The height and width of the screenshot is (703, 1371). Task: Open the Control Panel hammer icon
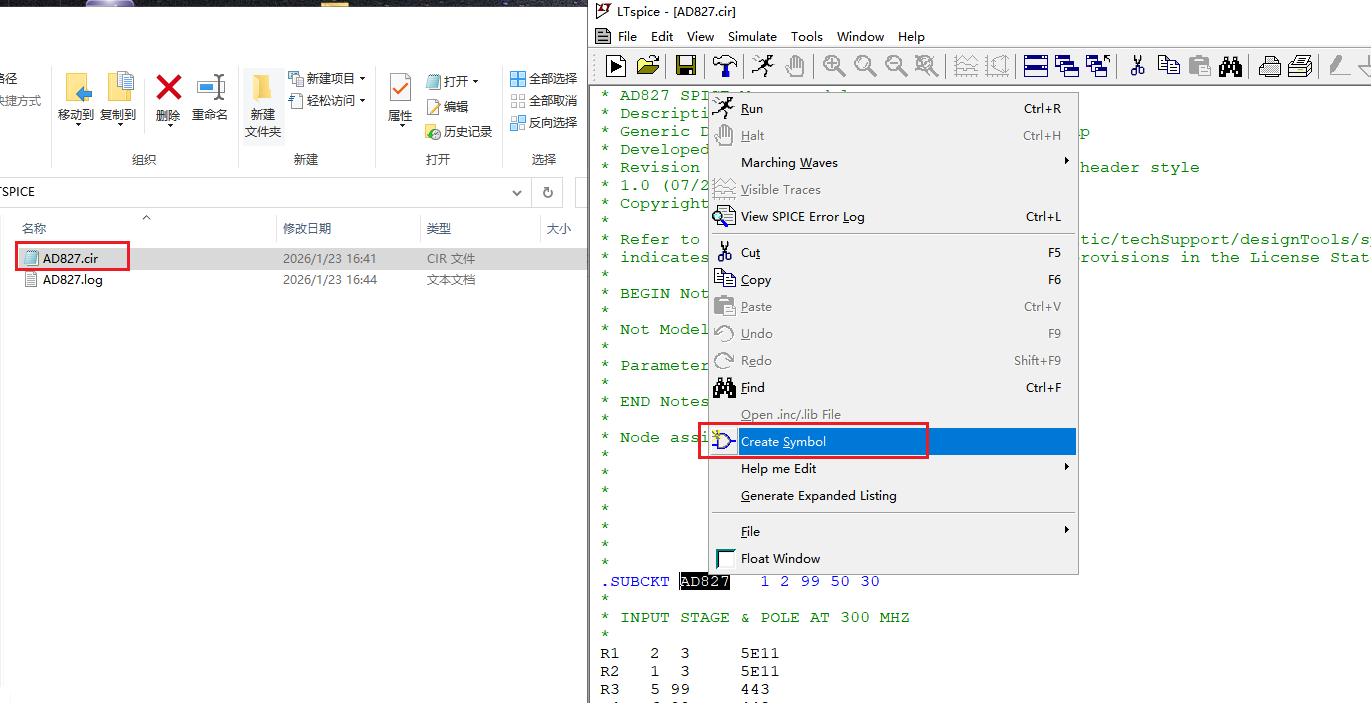coord(723,66)
